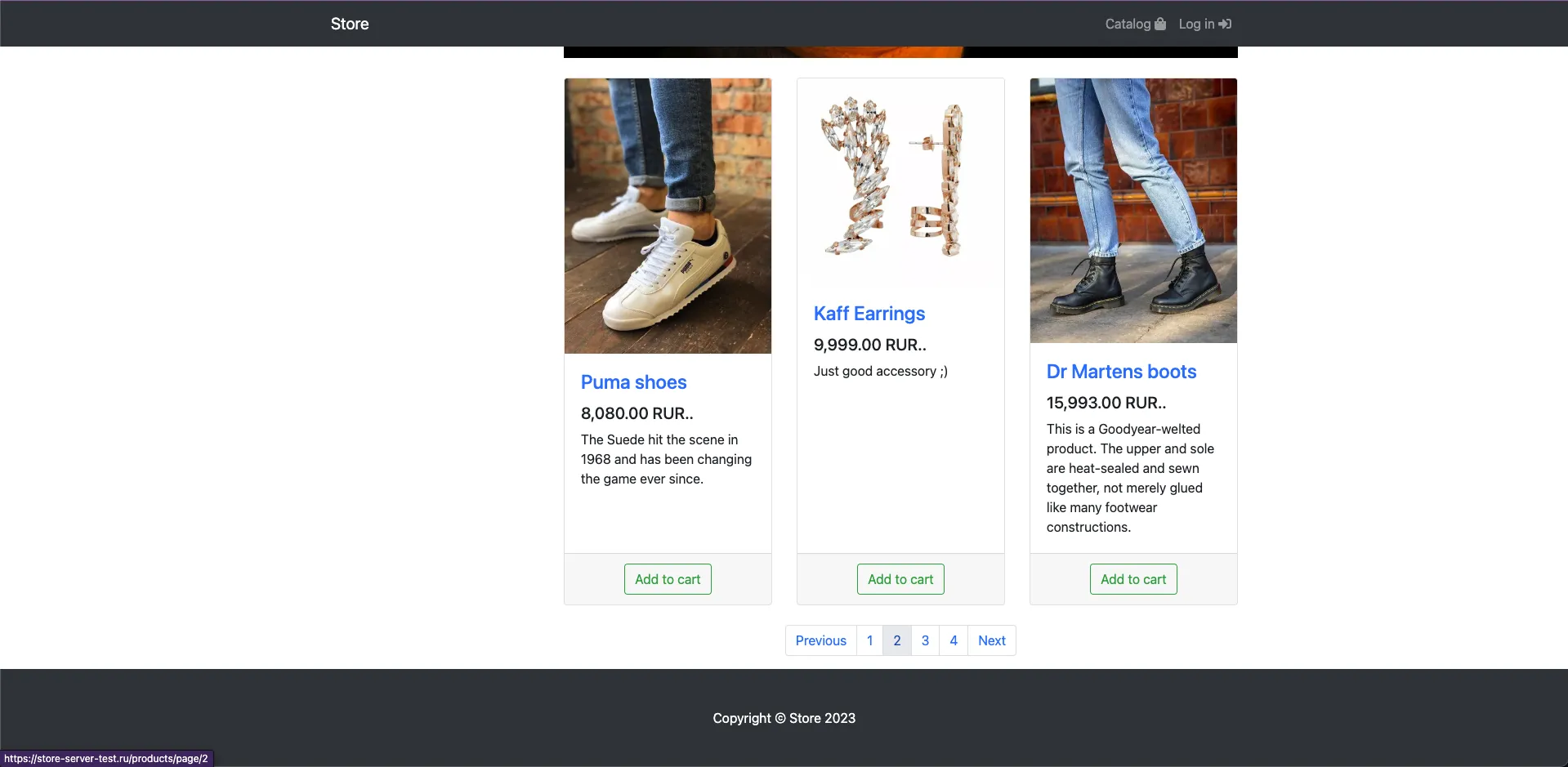Select the Log in menu item

pos(1205,24)
